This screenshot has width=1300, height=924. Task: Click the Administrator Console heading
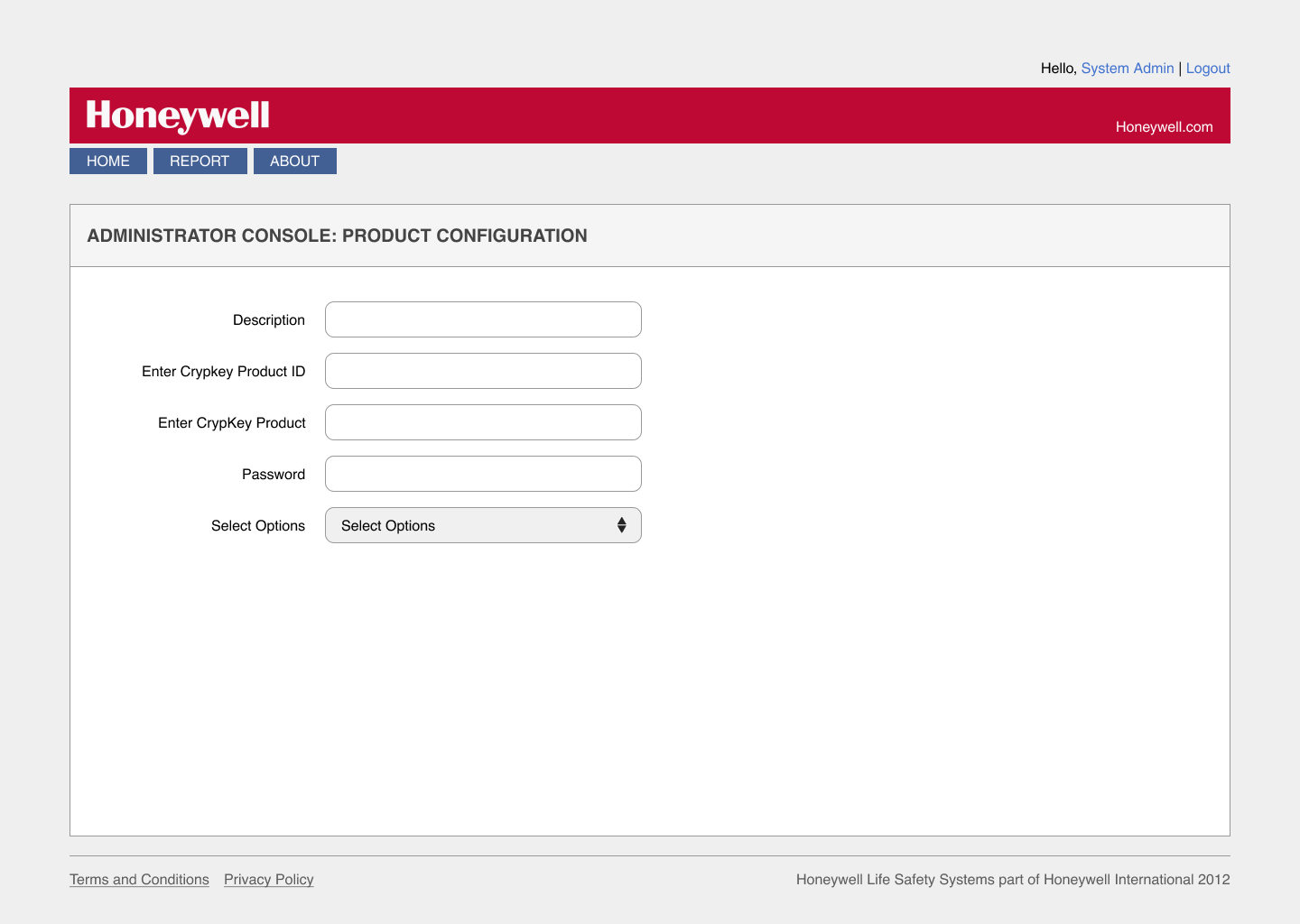337,236
